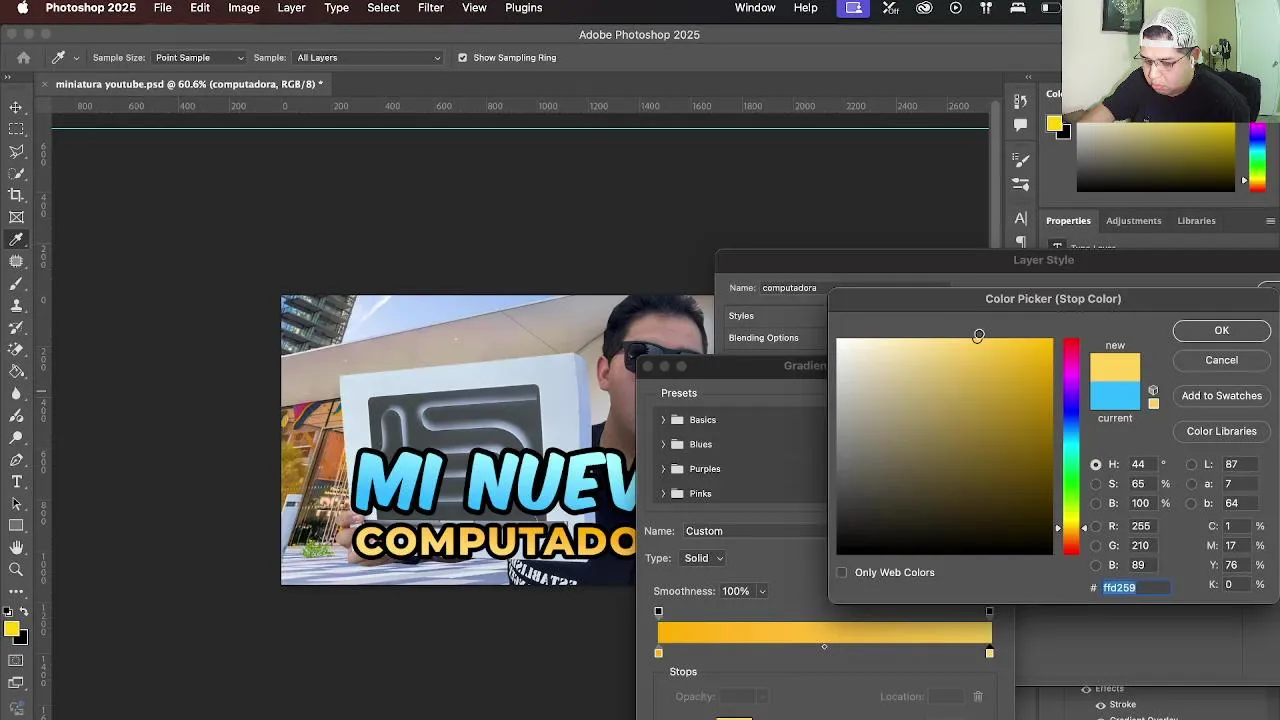The image size is (1280, 720).
Task: Select the Spot Healing Brush tool
Action: (16, 261)
